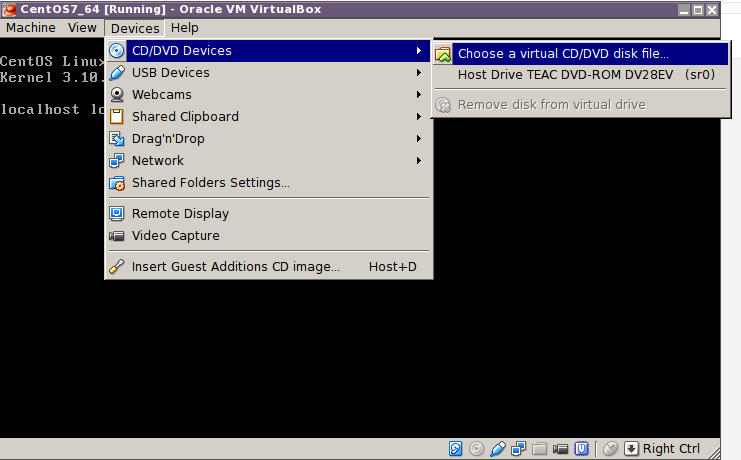Click the mouse integration status indicator

(x=611, y=448)
